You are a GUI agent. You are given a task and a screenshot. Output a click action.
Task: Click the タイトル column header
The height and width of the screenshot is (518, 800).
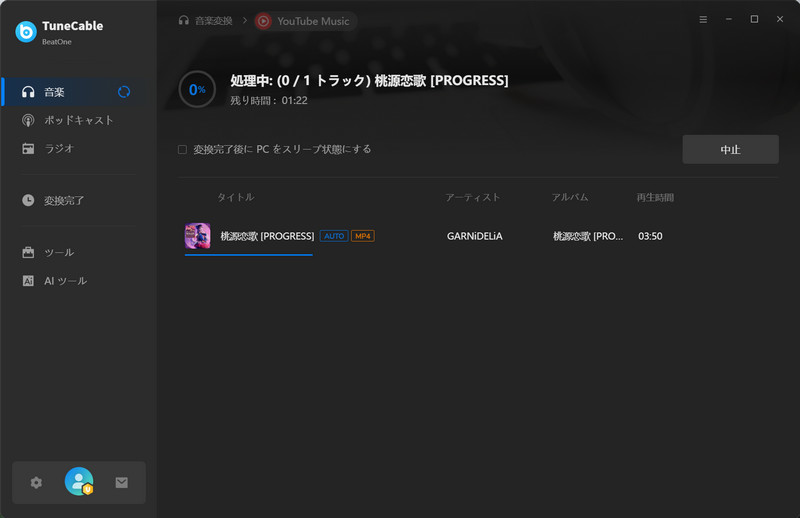[236, 197]
